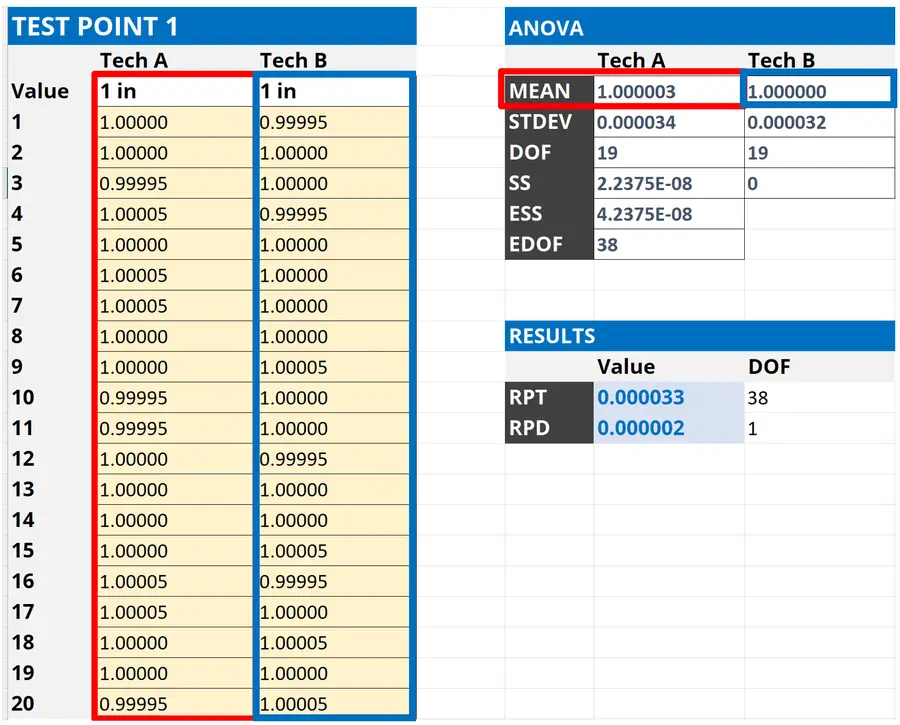Select Tech A 0.99995 in row 20
The image size is (900, 725).
coord(174,703)
